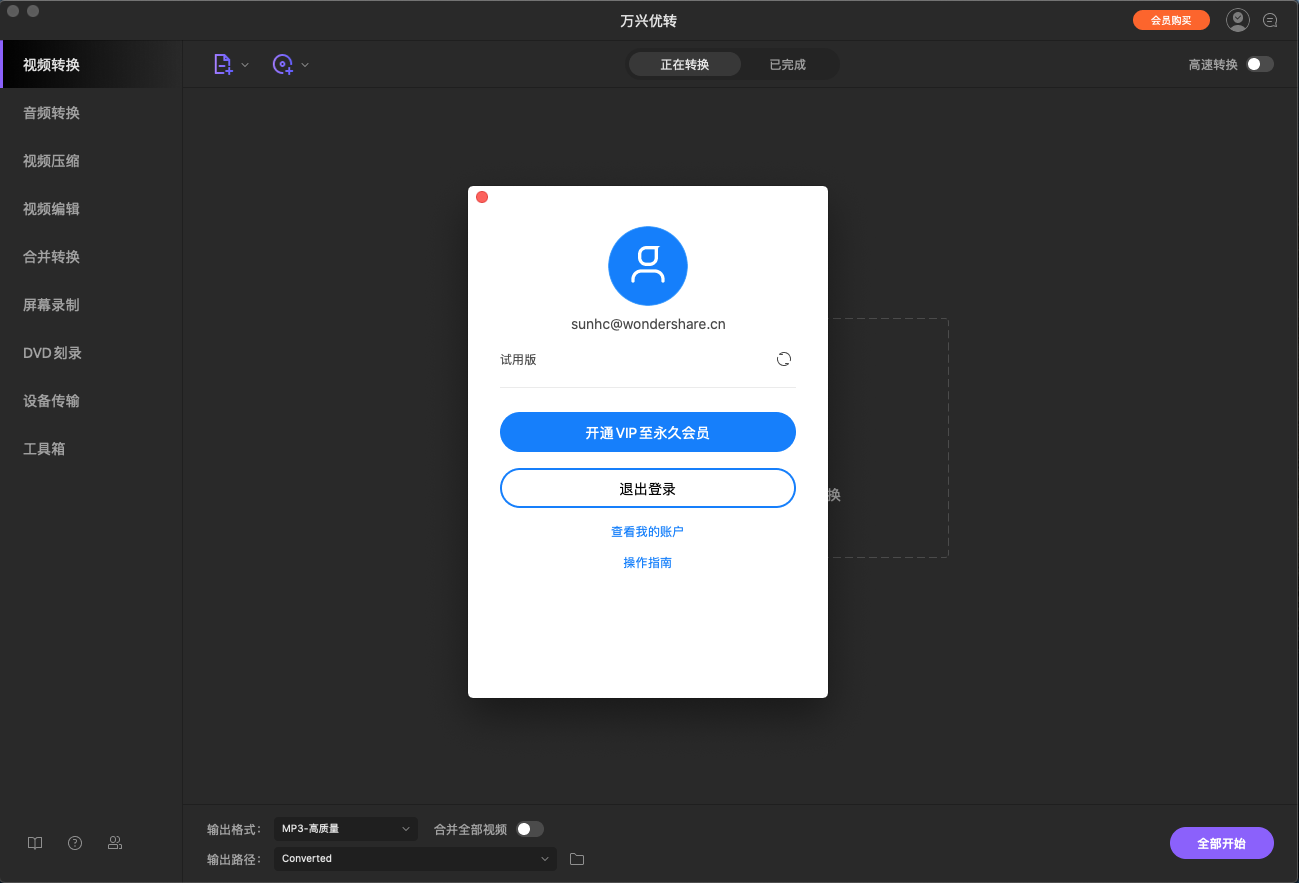The height and width of the screenshot is (883, 1299).
Task: Open the chevron next to add file icon
Action: [244, 63]
